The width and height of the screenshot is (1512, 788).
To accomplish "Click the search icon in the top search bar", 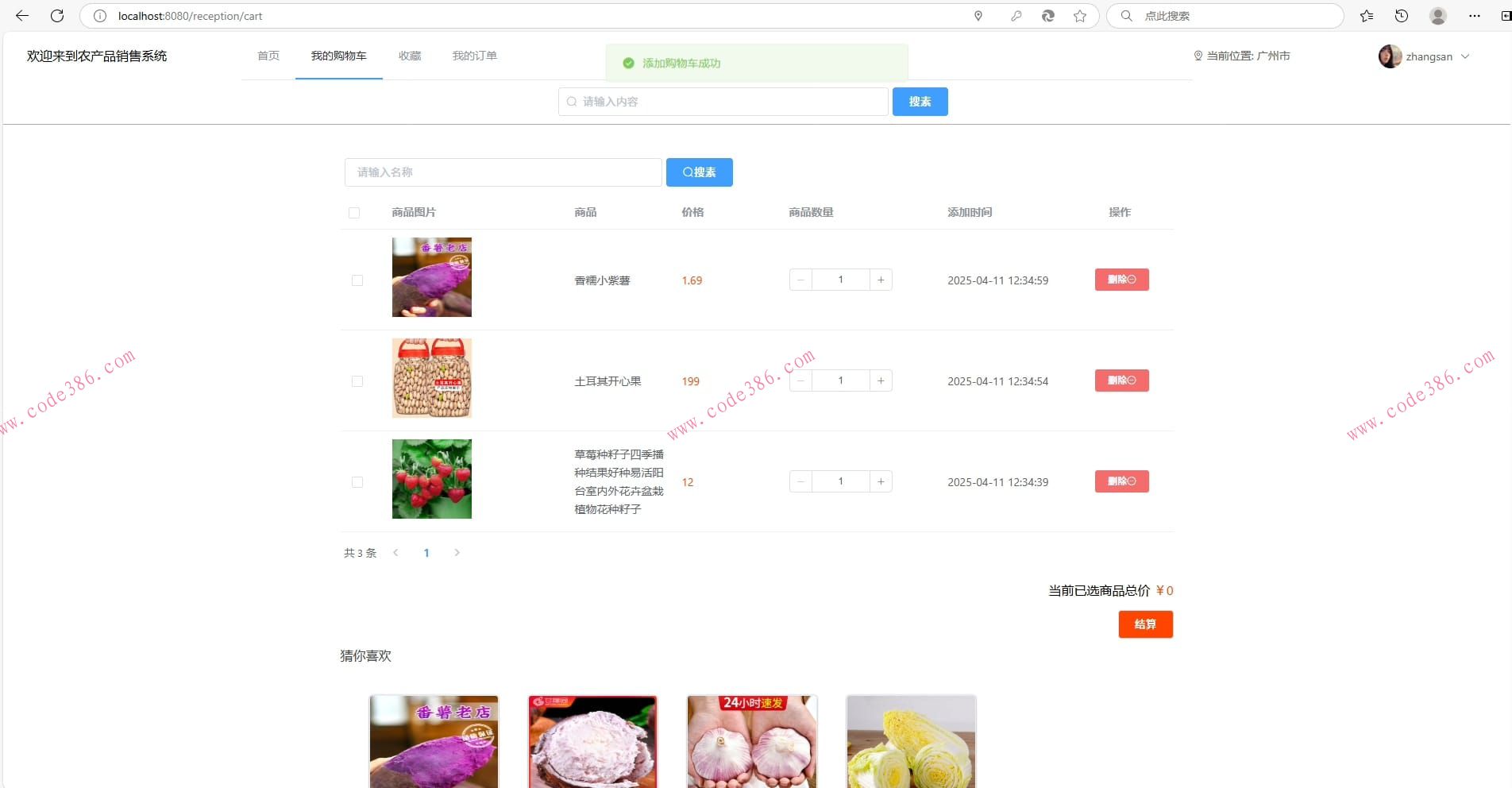I will (1127, 15).
